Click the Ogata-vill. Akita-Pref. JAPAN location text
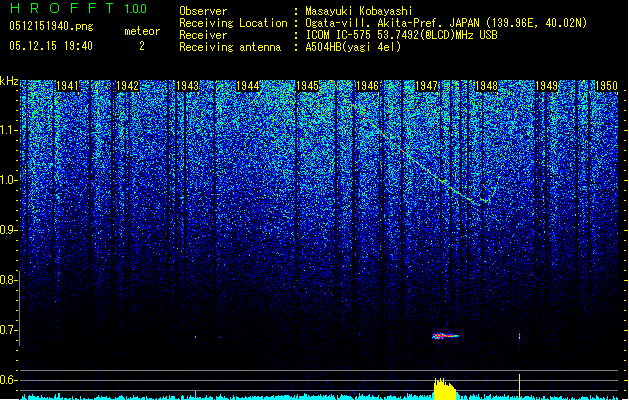Screen dimensions: 629x400 pos(446,23)
